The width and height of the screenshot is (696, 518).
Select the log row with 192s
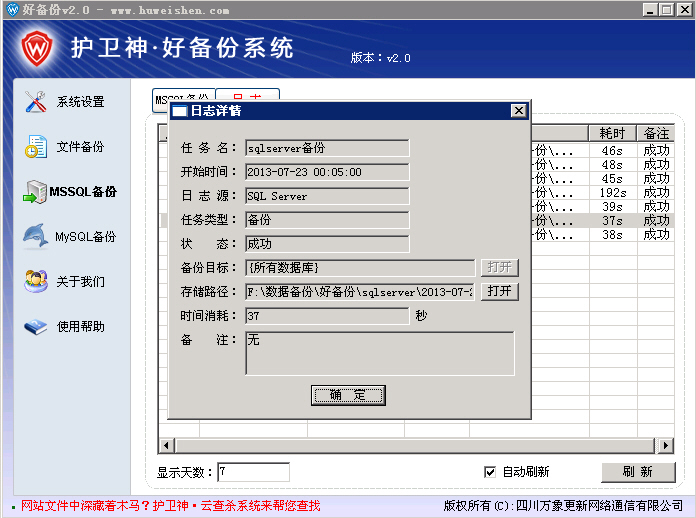[603, 193]
